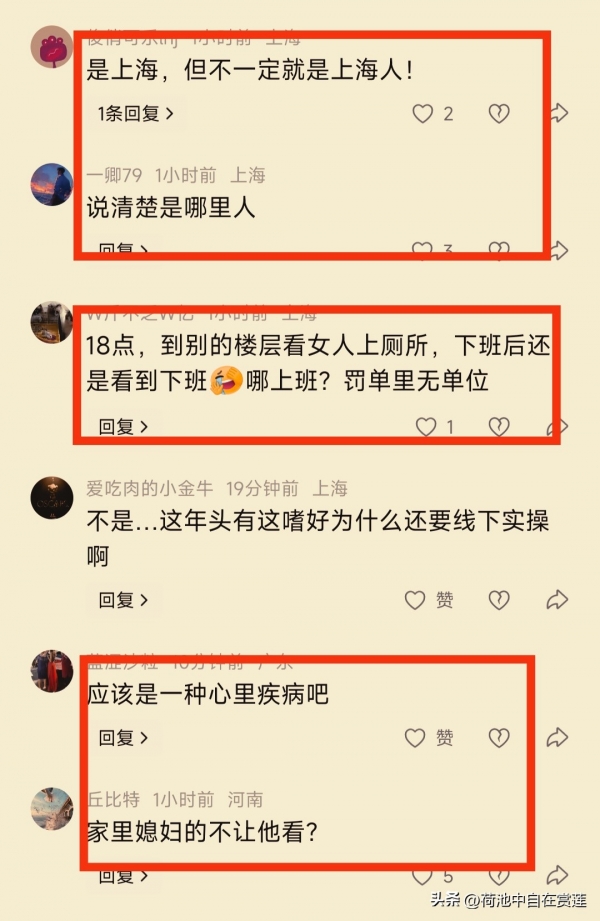The height and width of the screenshot is (921, 600).
Task: Share the '家里媳妇的不让他看' comment
Action: click(x=557, y=875)
